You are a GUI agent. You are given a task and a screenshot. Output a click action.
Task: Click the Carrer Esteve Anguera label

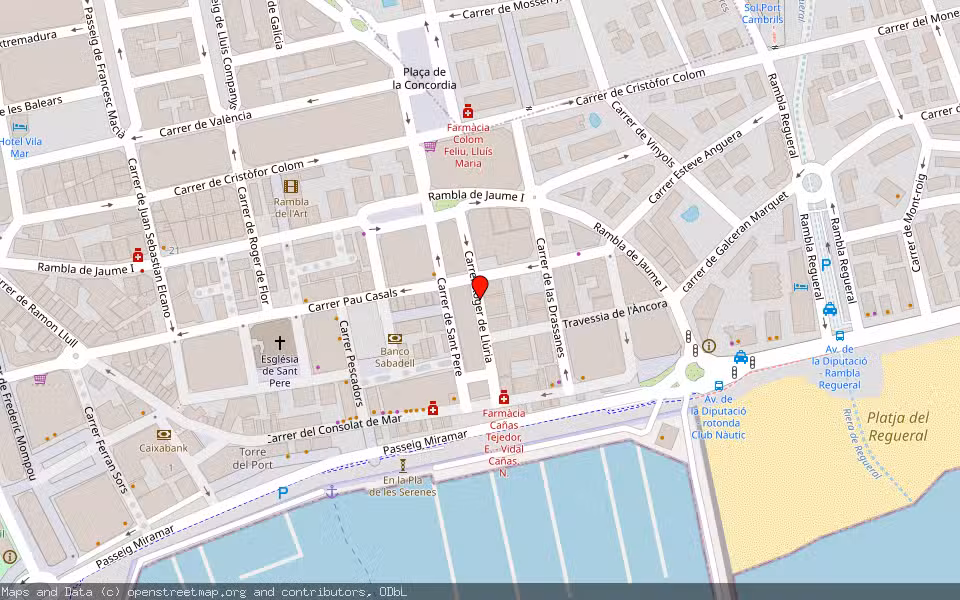coord(694,167)
